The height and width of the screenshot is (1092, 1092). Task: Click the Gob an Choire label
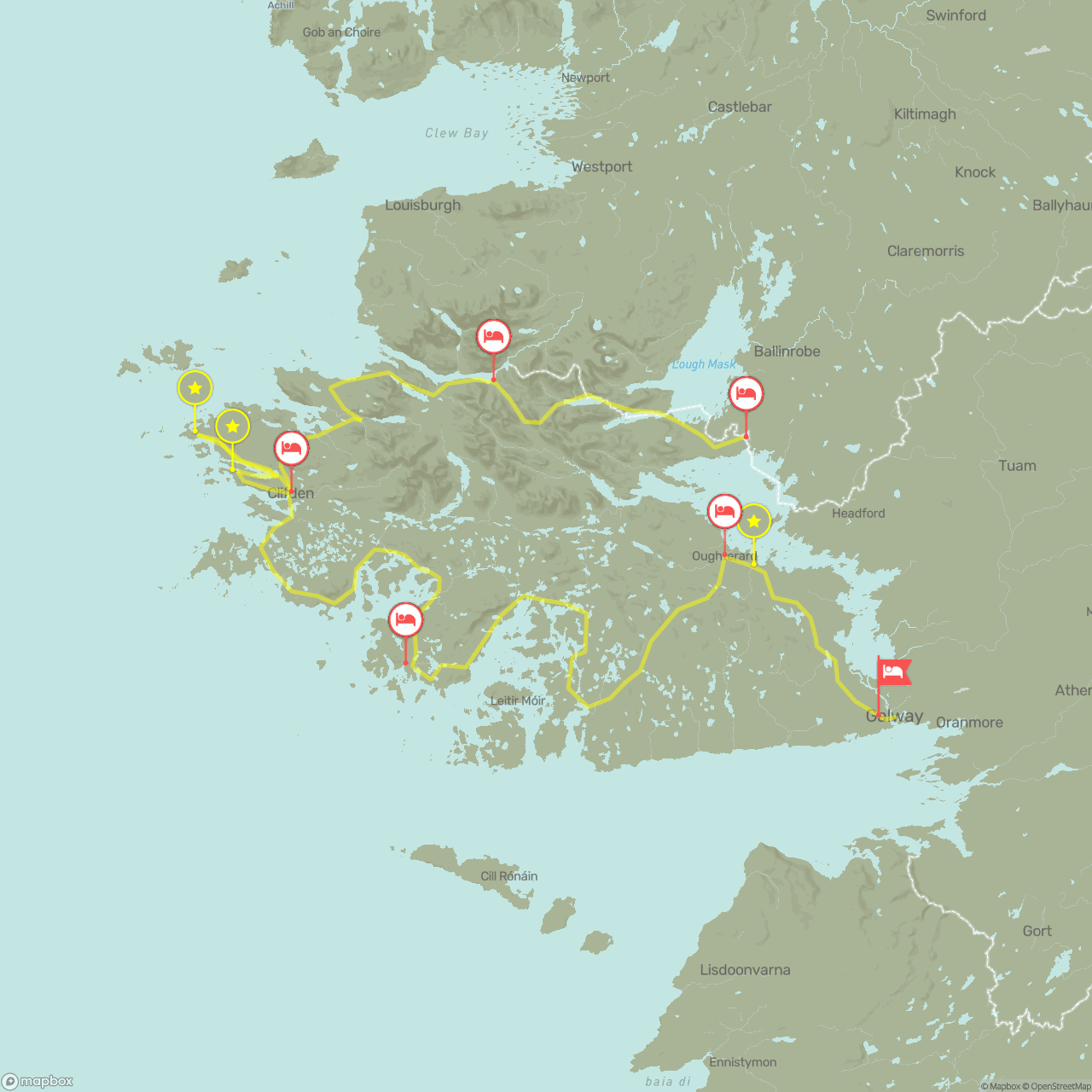(341, 32)
